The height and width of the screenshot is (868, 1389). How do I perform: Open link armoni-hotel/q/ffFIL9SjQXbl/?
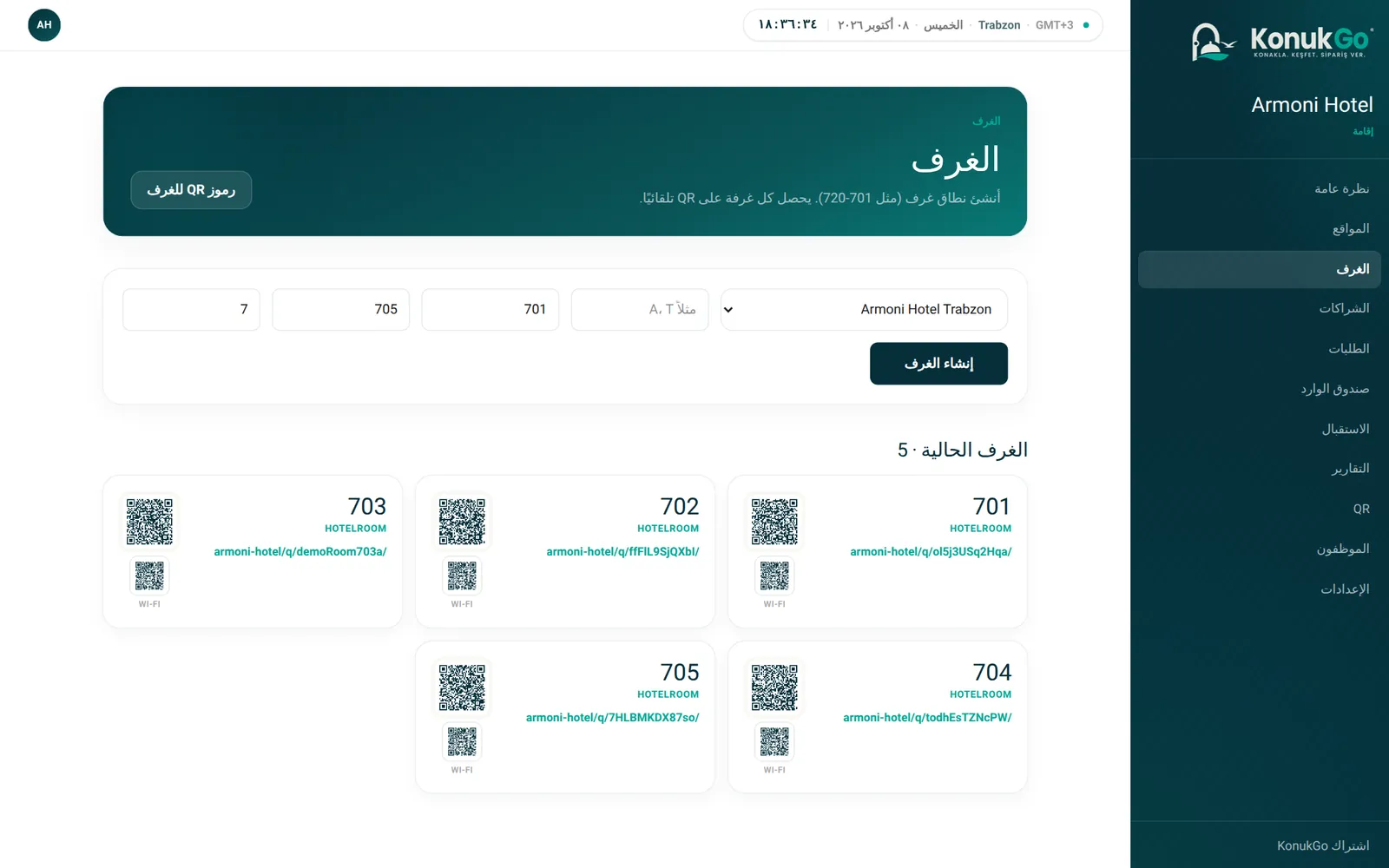pyautogui.click(x=622, y=551)
